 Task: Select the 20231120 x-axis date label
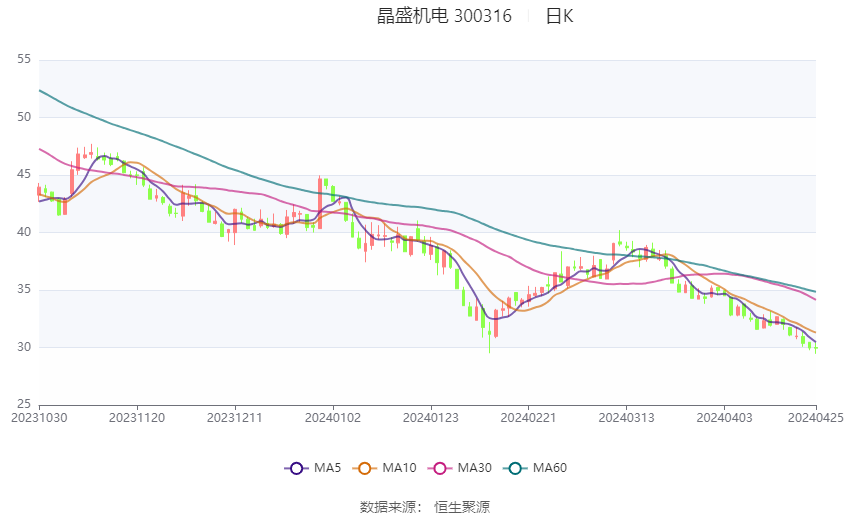[x=137, y=418]
